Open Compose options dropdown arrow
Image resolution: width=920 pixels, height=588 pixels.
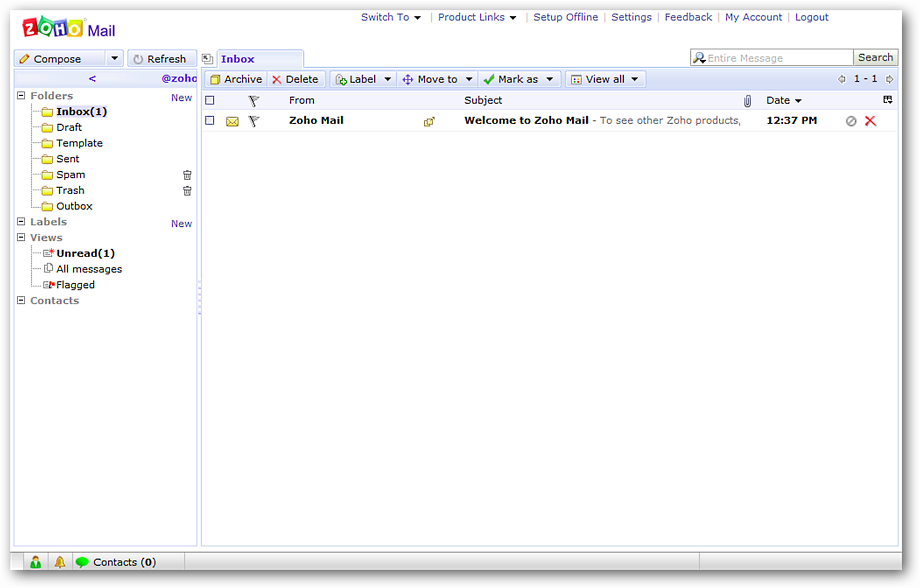coord(114,58)
